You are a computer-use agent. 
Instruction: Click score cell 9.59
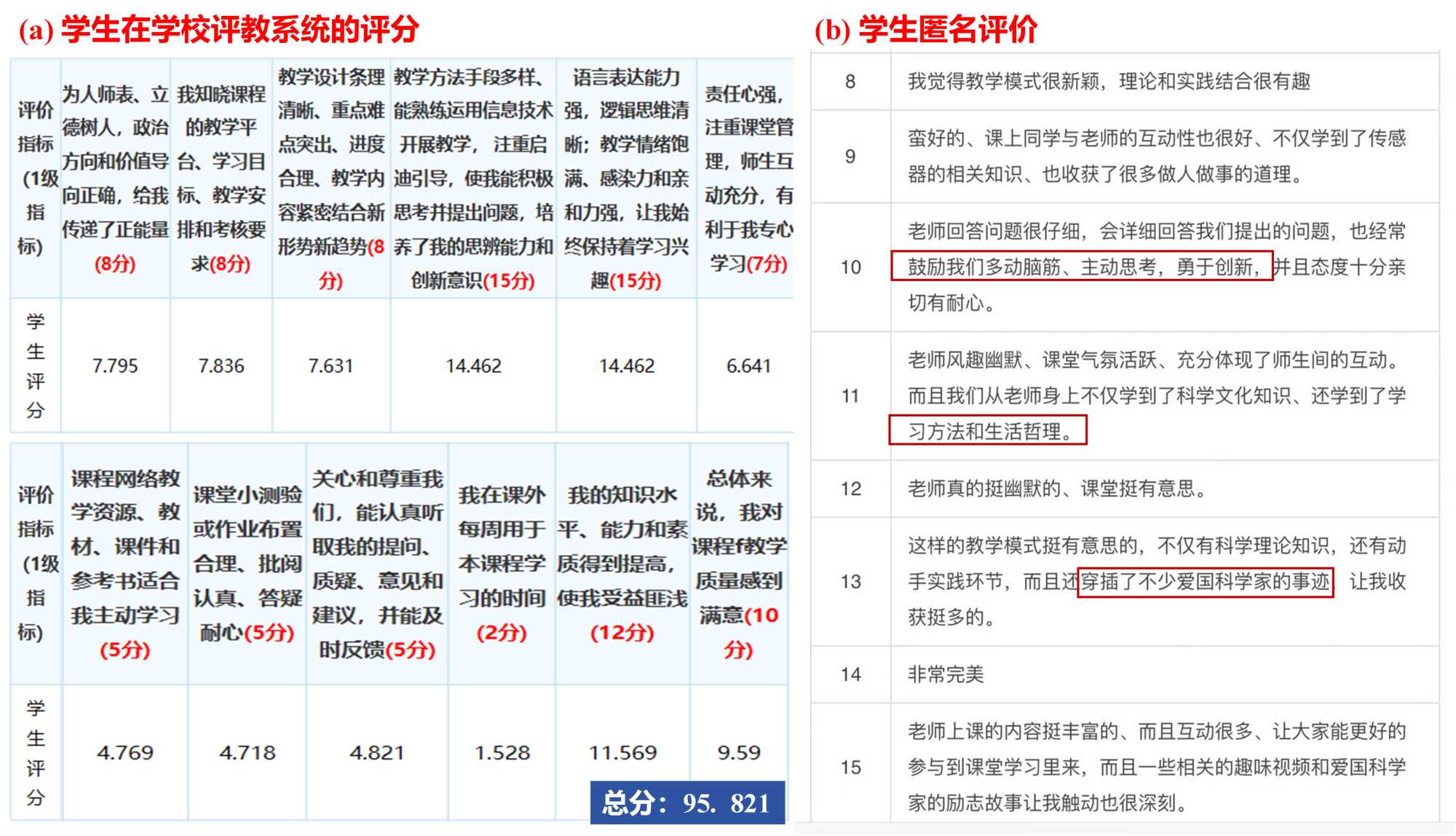pos(738,752)
